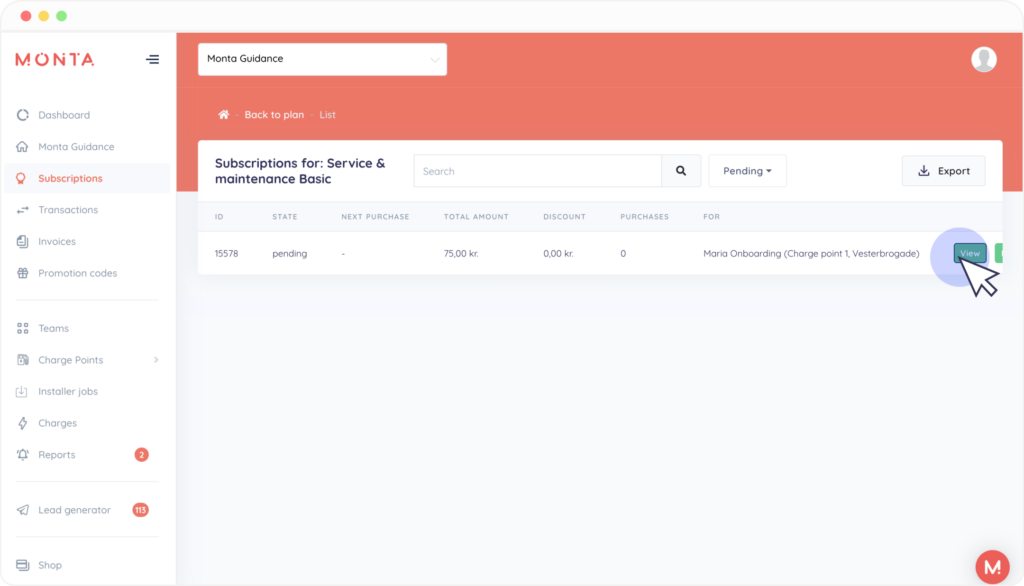Open Reports menu item
Screen dimensions: 1024x586
tap(57, 455)
